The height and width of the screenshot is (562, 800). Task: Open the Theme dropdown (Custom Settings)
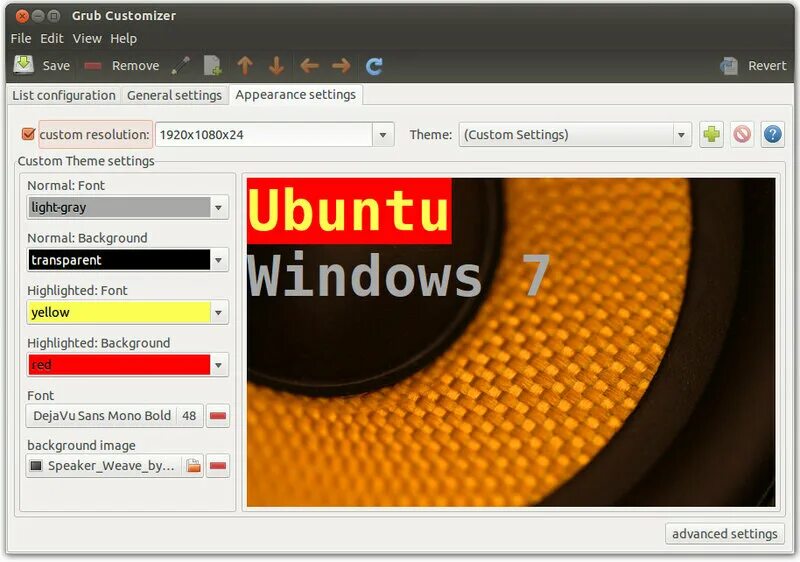575,135
